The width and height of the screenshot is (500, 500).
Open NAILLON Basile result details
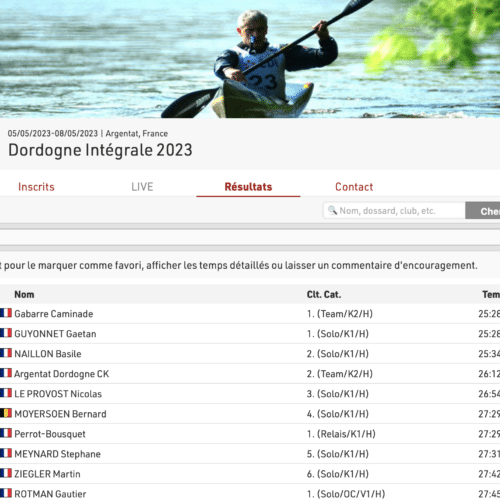250,354
